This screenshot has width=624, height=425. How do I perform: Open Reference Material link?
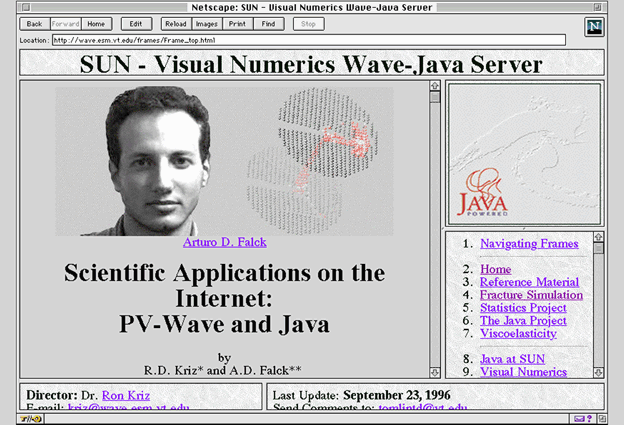(529, 282)
